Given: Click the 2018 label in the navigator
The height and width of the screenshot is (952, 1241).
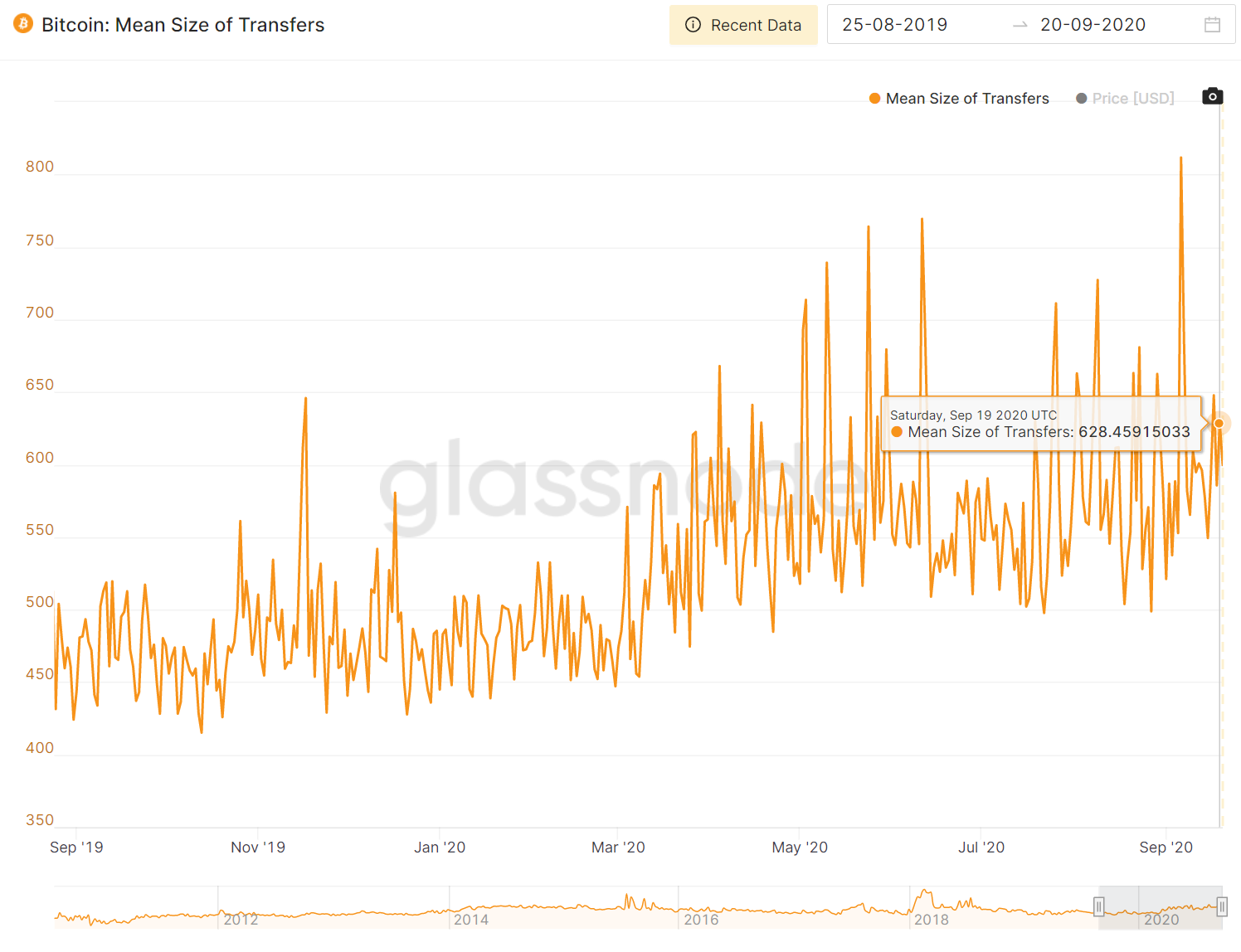Looking at the screenshot, I should [x=931, y=920].
